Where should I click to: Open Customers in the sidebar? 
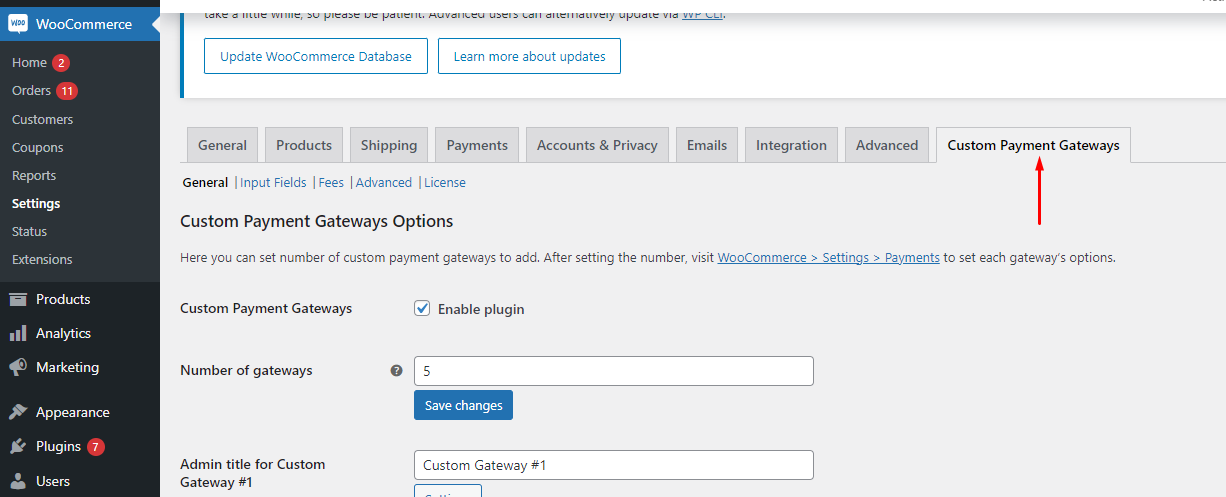[42, 119]
